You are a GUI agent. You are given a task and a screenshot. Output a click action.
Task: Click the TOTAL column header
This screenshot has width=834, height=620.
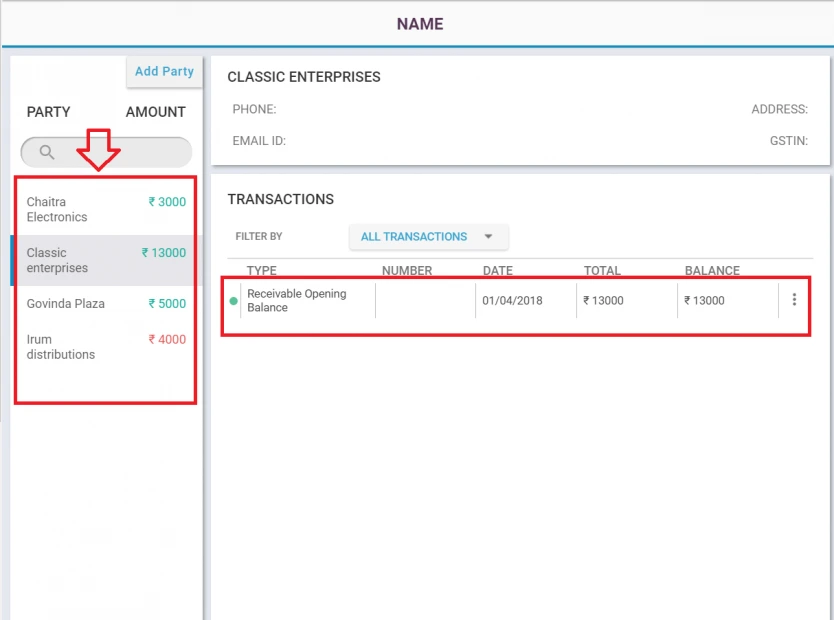[602, 270]
